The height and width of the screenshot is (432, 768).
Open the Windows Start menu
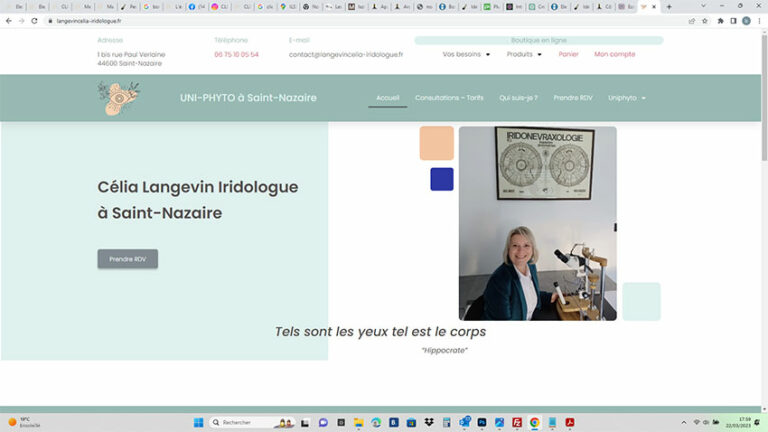pyautogui.click(x=198, y=422)
